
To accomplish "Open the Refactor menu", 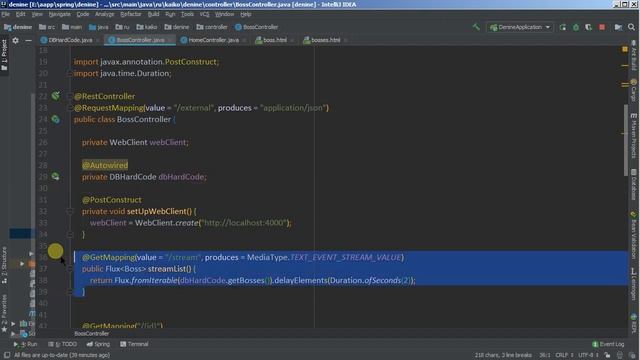I will (x=131, y=14).
